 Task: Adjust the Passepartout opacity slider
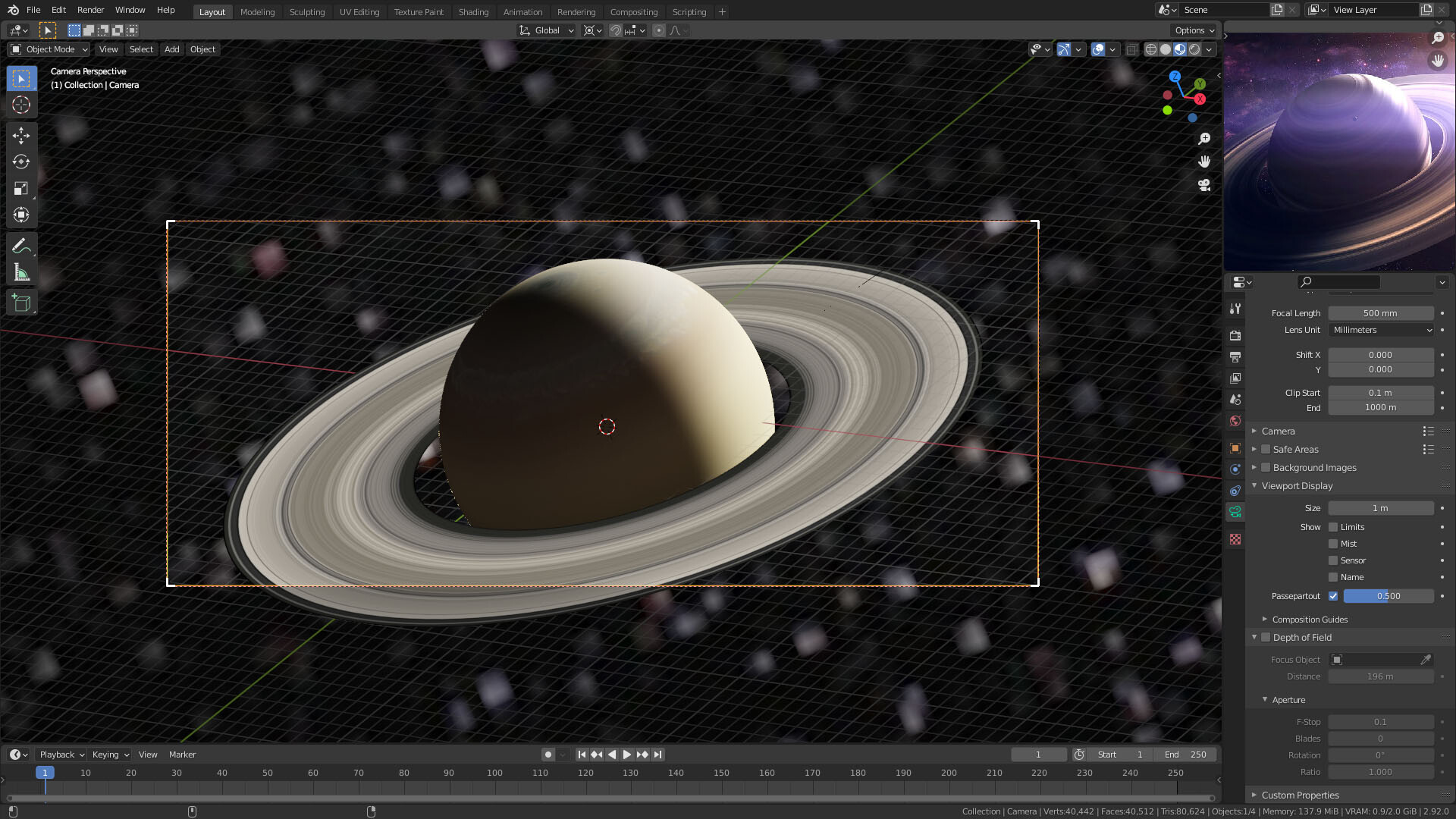click(1388, 596)
